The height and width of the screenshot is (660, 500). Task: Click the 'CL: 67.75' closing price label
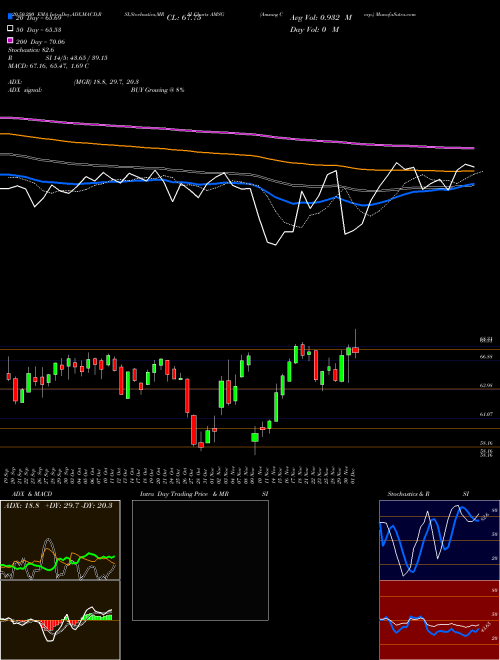pos(184,18)
